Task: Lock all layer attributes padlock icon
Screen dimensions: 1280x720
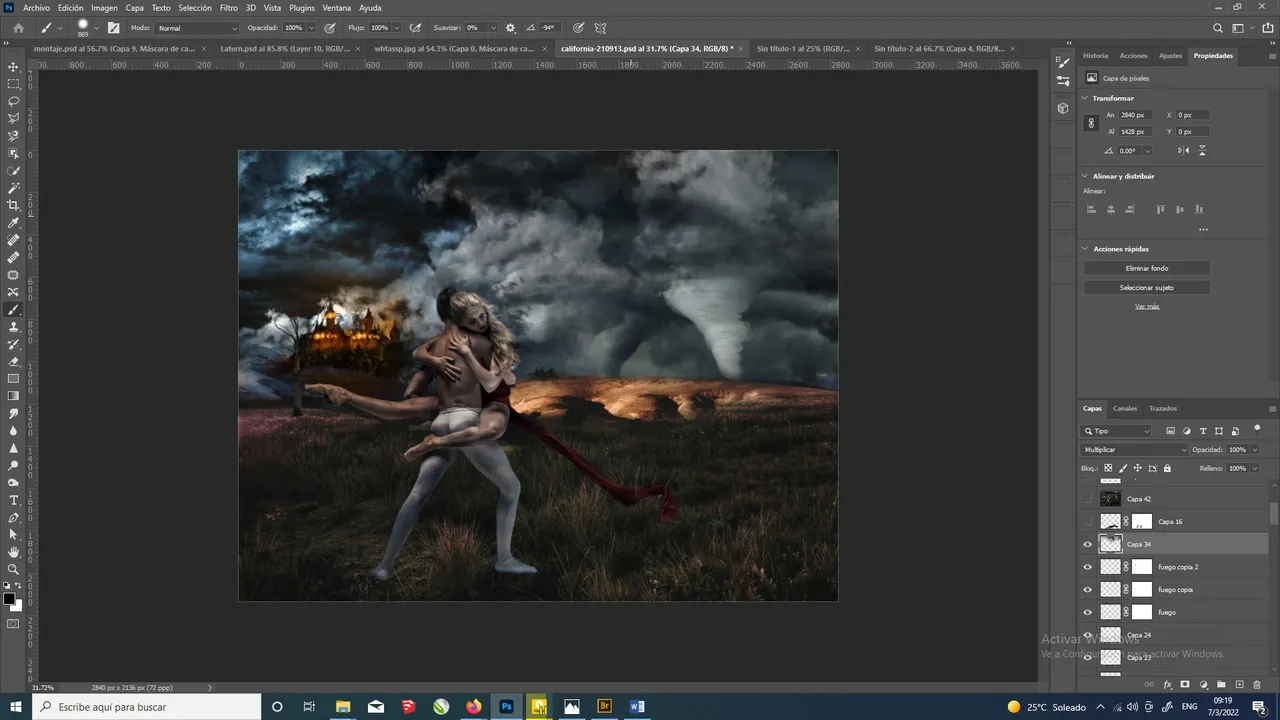Action: click(x=1167, y=468)
